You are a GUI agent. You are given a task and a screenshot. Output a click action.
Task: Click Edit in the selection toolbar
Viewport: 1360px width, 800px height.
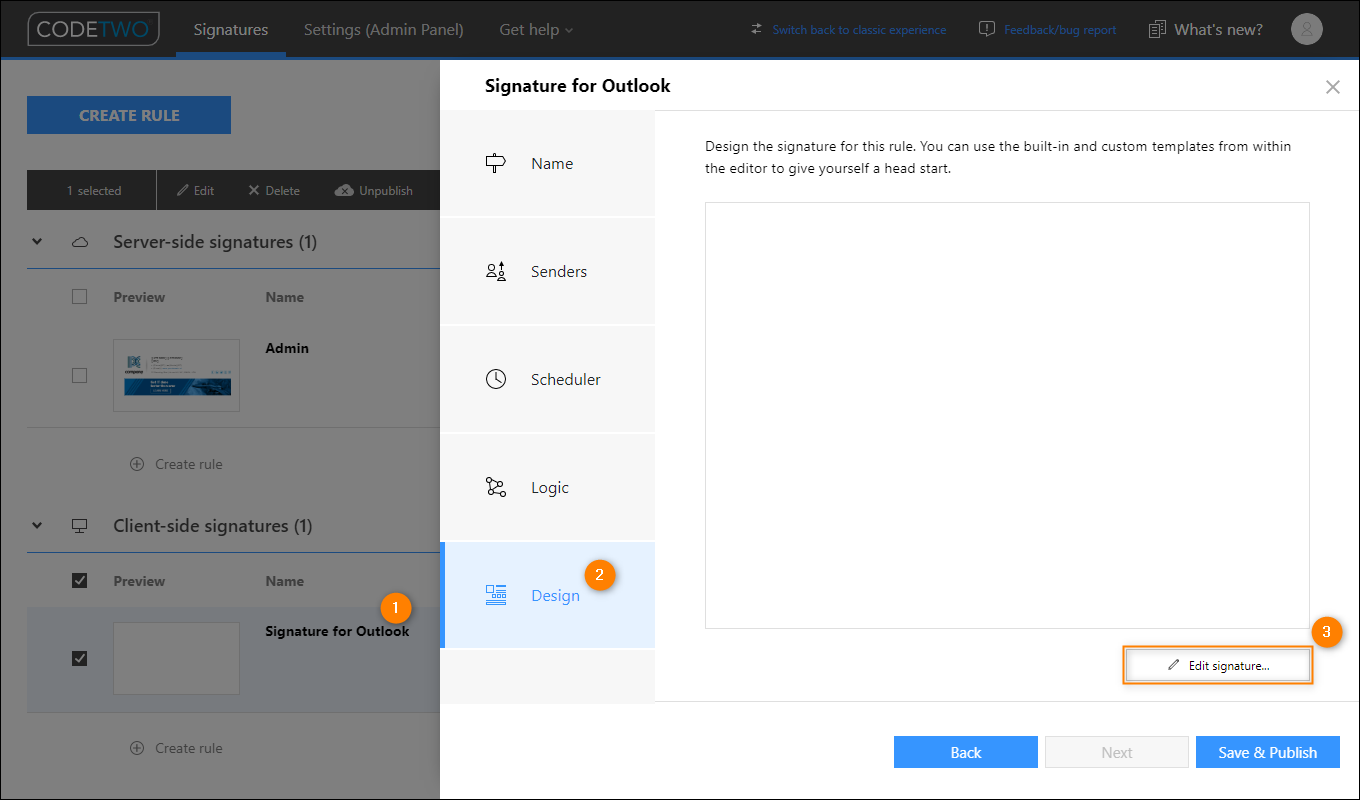[x=196, y=190]
